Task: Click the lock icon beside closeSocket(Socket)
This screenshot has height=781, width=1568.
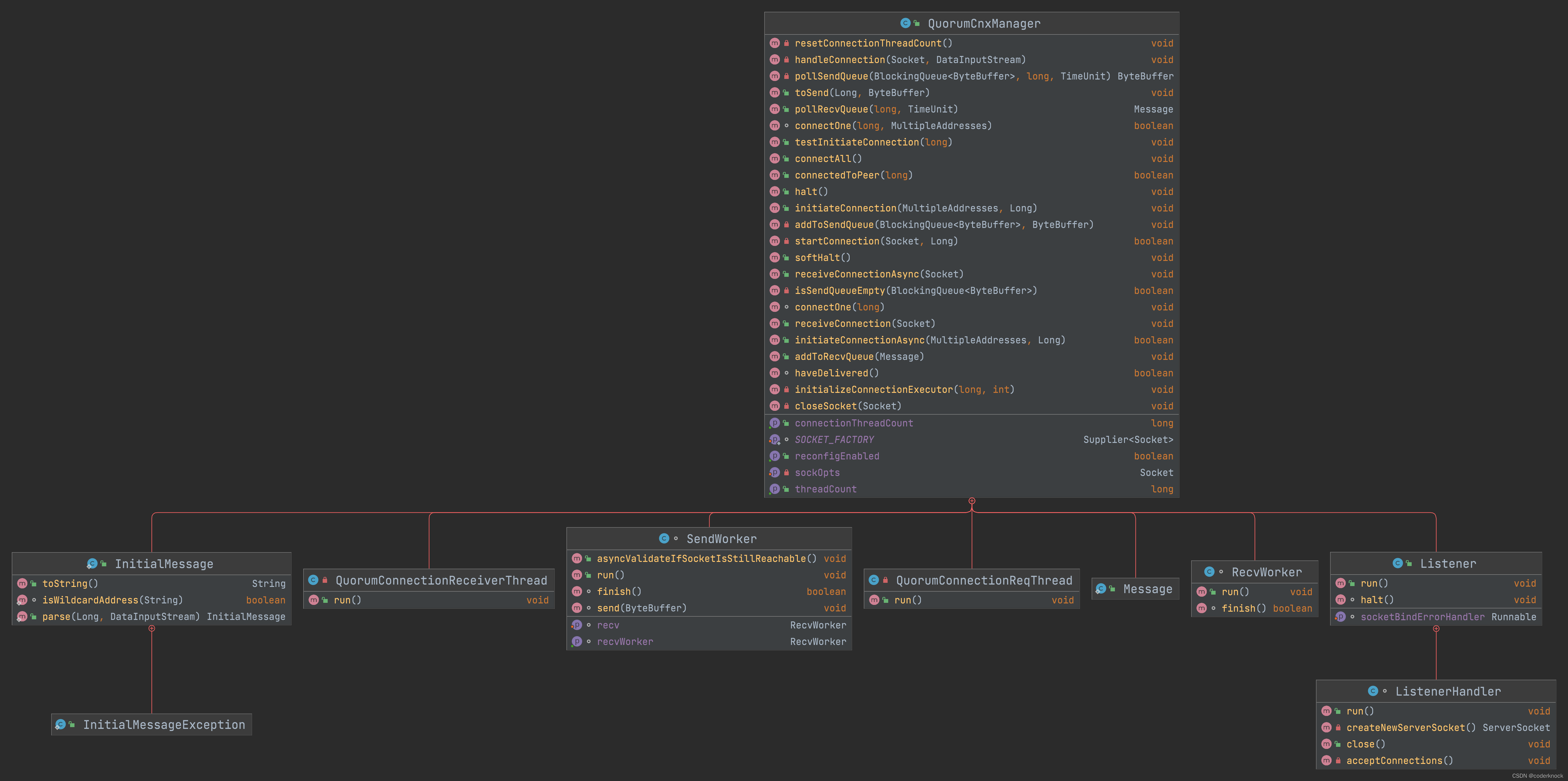Action: pos(786,406)
